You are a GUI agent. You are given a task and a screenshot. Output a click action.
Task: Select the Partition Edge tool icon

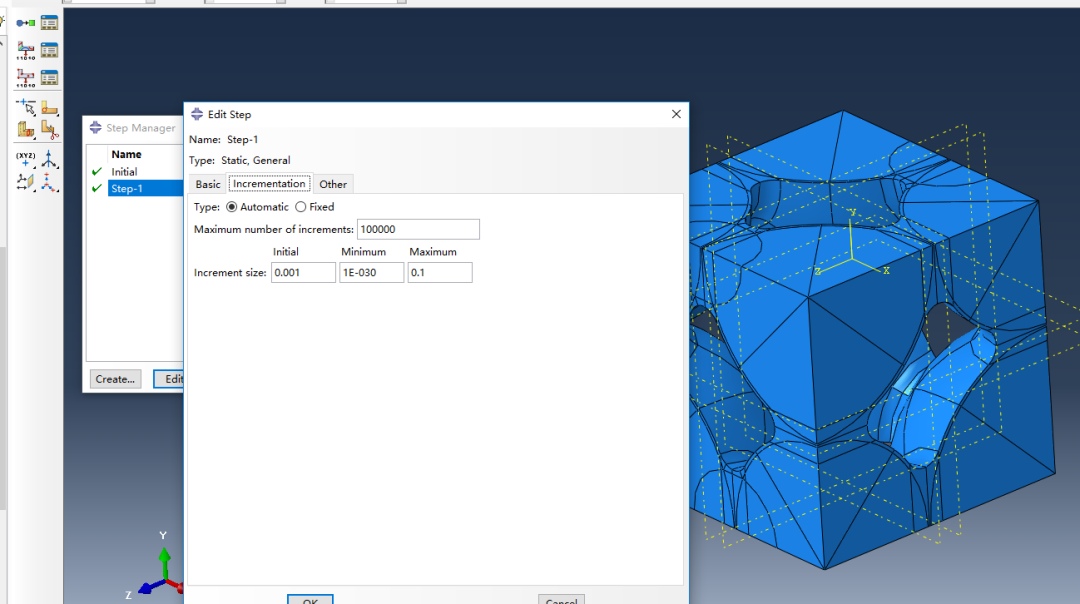click(x=25, y=107)
